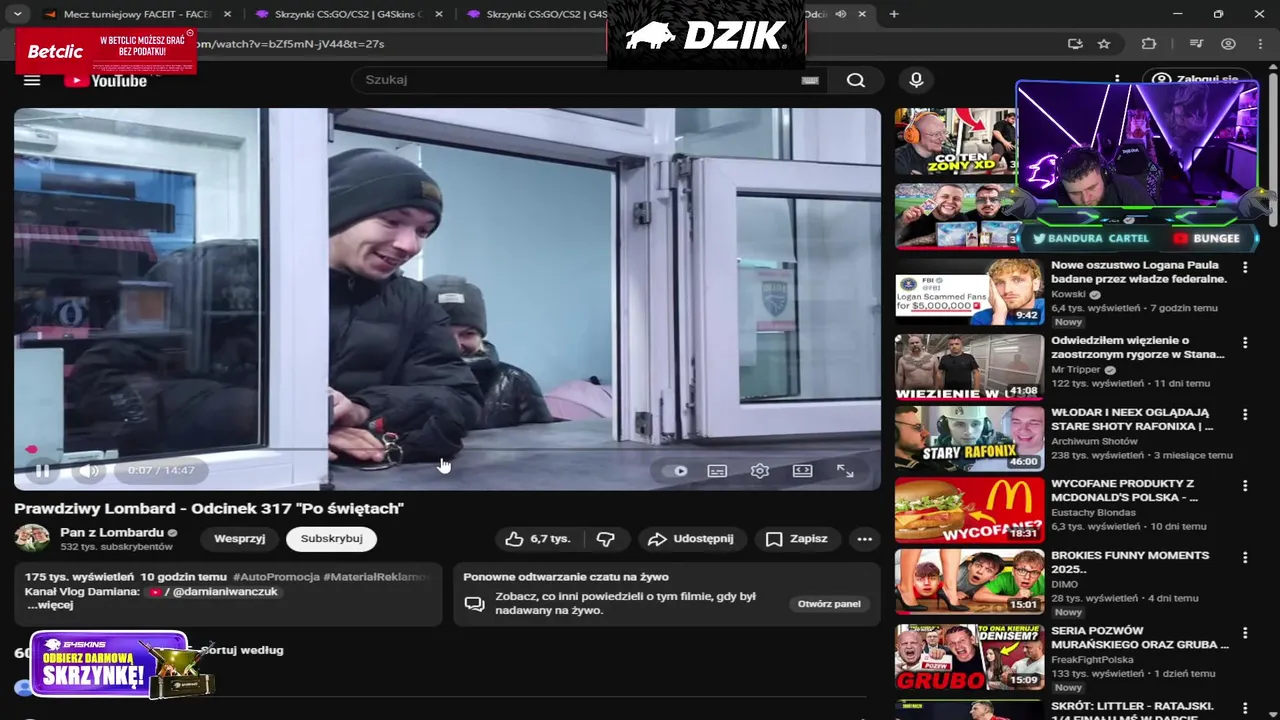Open options menu for BROKIES FUNNY MOMENTS
This screenshot has height=720, width=1280.
pyautogui.click(x=1245, y=558)
